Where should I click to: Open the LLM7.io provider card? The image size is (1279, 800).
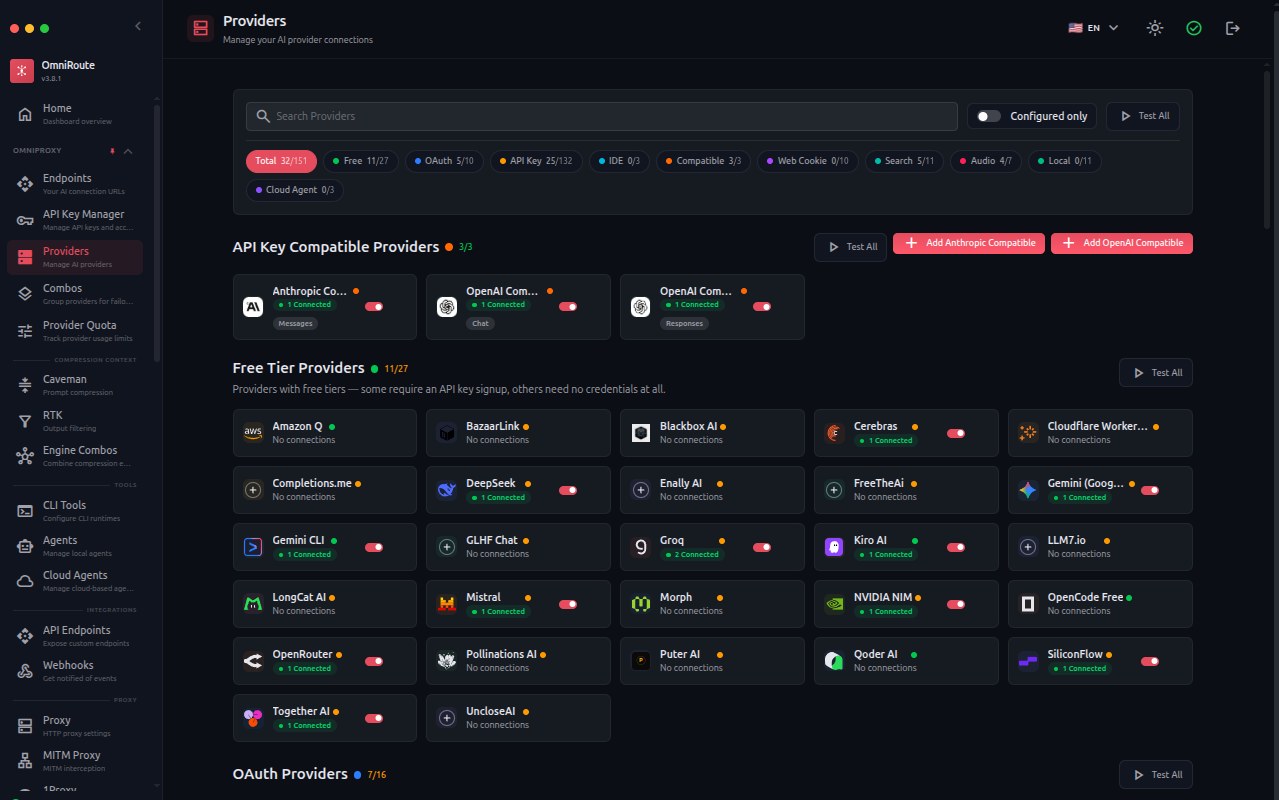click(x=1100, y=547)
